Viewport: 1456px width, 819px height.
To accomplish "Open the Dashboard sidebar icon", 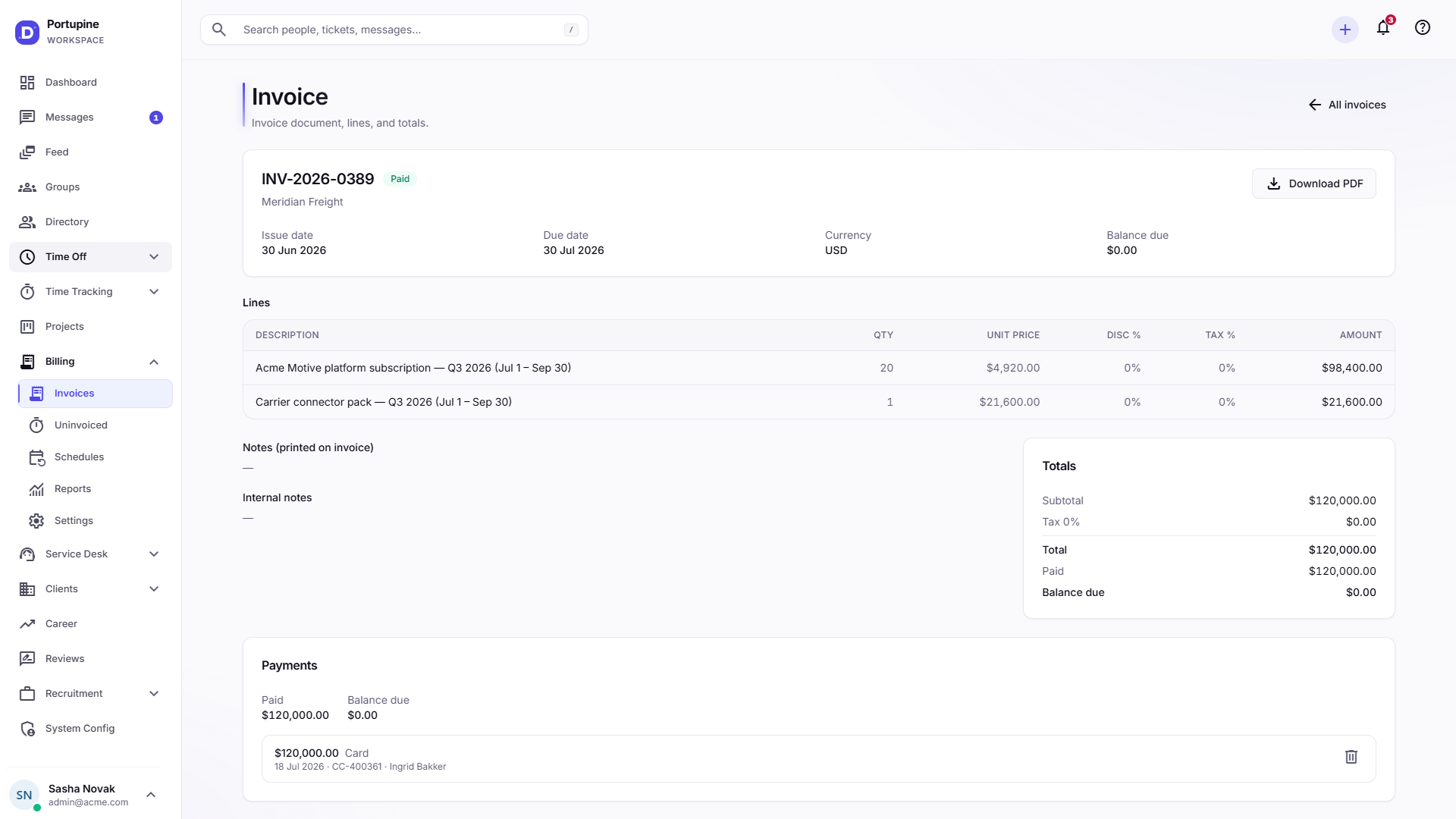I will coord(27,83).
